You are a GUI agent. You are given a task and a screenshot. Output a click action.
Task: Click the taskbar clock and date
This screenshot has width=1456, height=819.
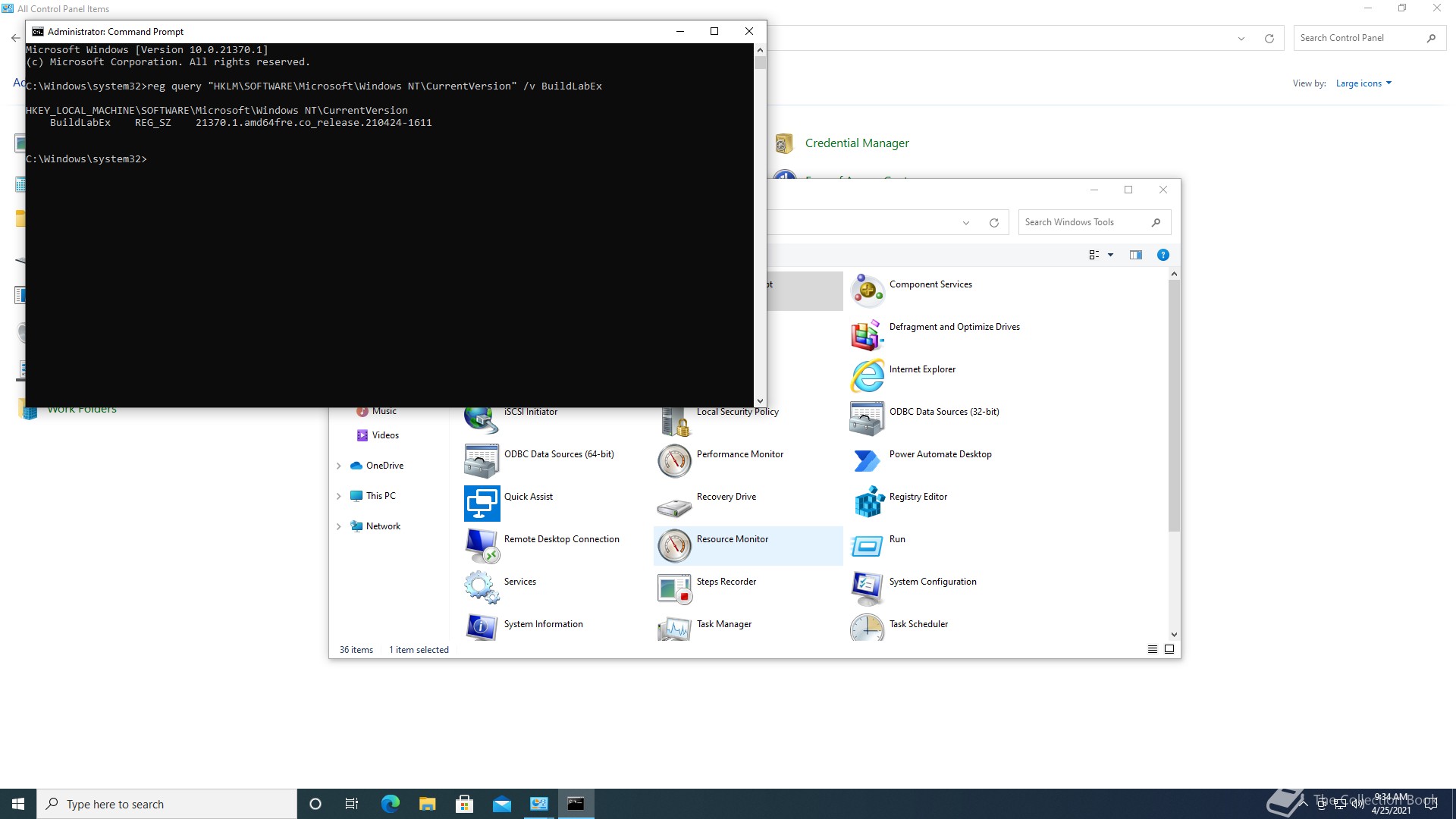tap(1391, 804)
